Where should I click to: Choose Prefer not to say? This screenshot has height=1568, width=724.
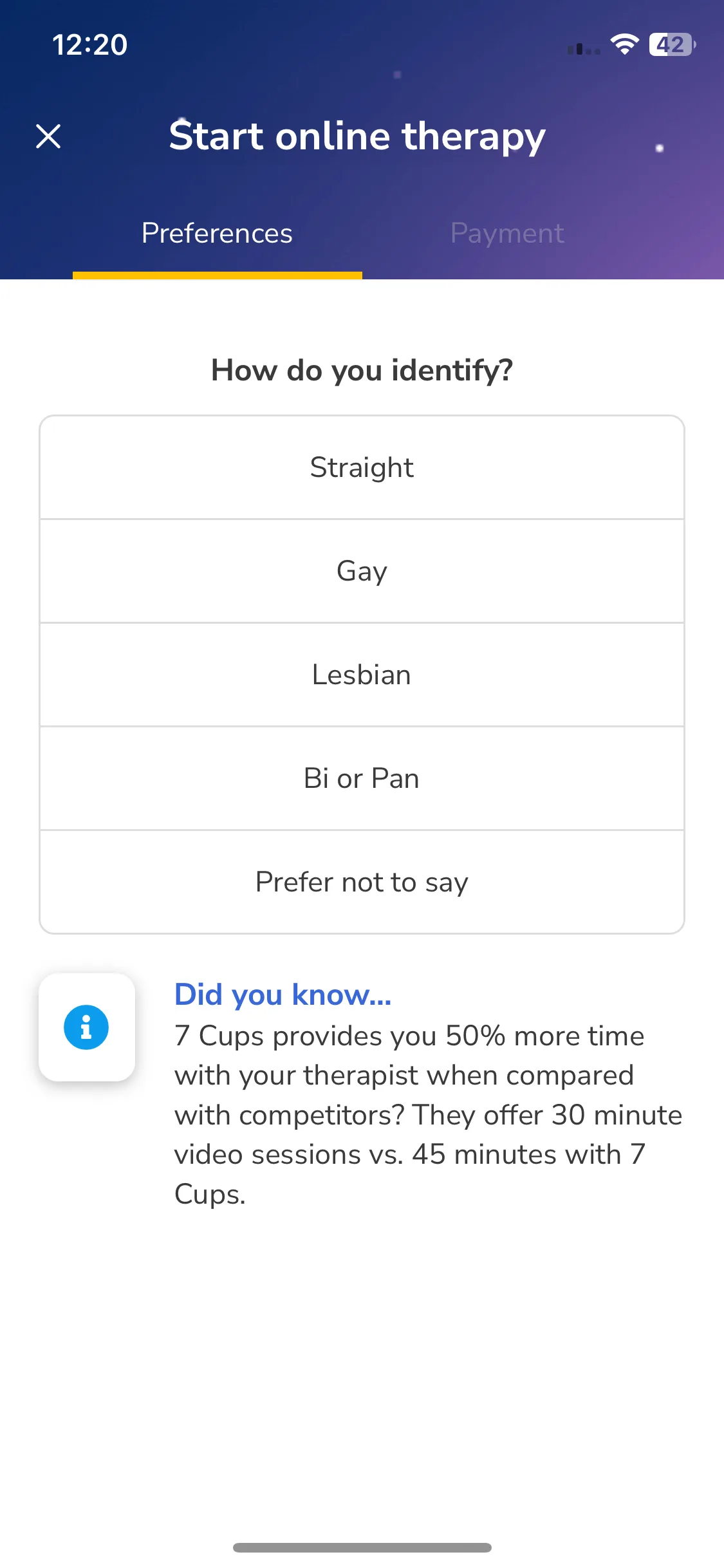tap(362, 882)
